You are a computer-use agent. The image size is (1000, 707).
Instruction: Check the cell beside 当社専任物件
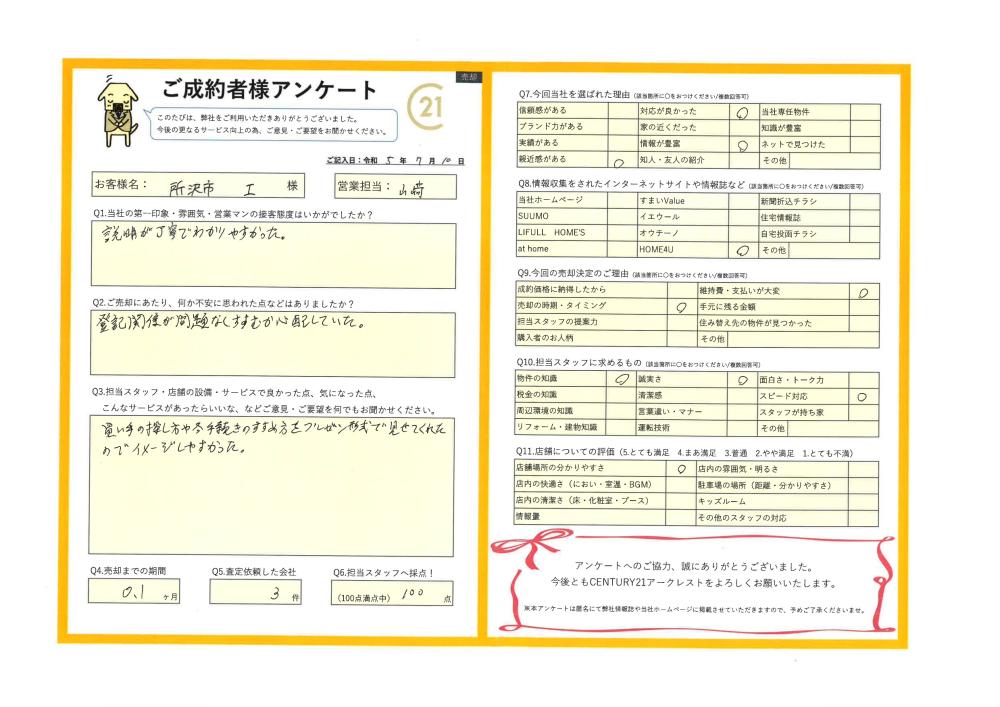coord(865,112)
